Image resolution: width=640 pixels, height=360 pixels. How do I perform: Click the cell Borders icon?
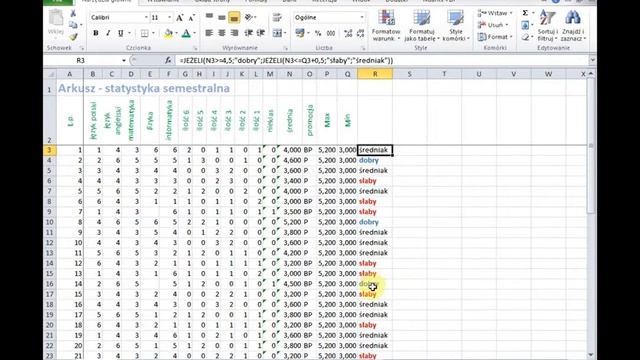click(x=144, y=33)
